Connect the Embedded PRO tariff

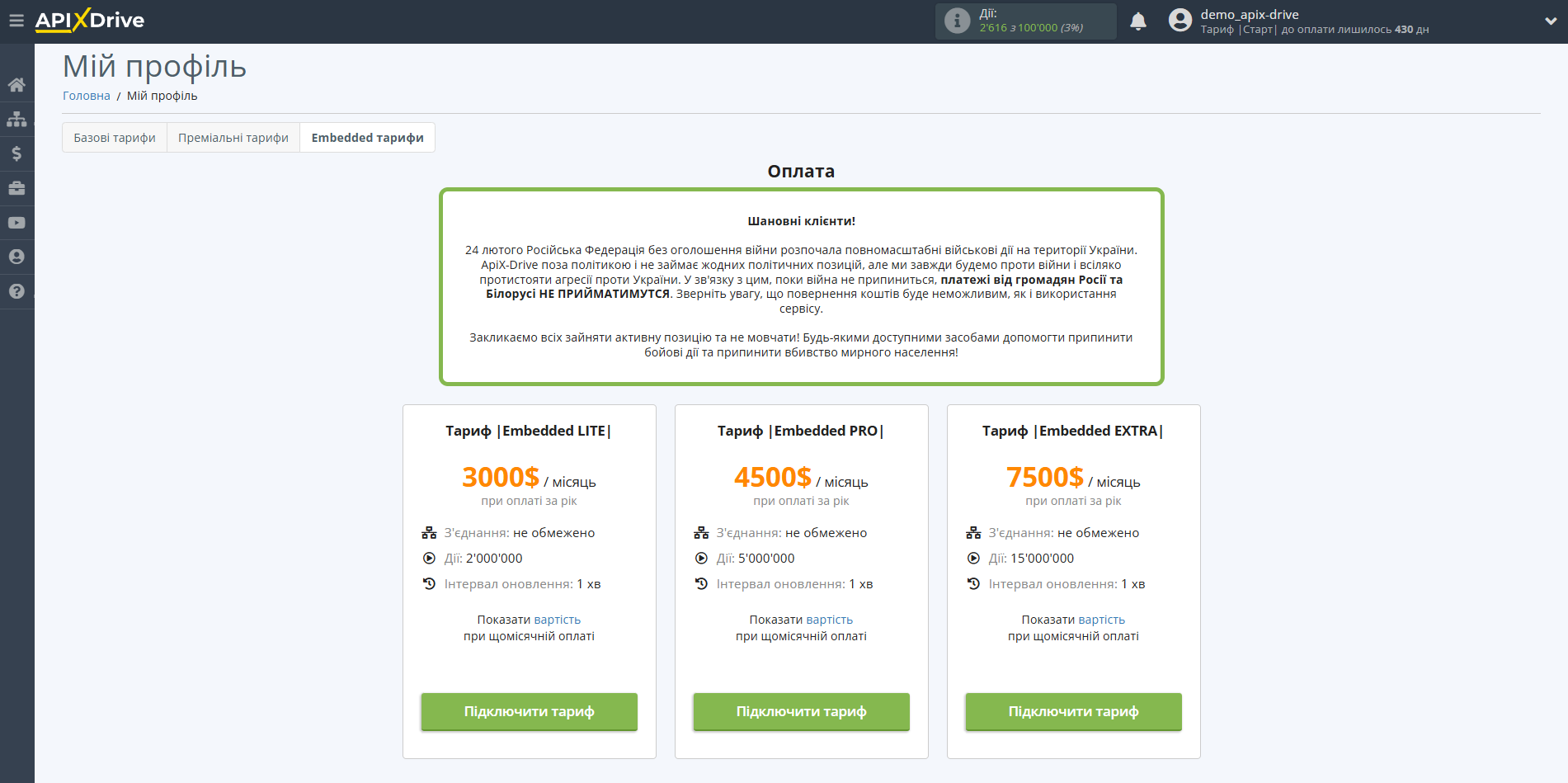(802, 711)
